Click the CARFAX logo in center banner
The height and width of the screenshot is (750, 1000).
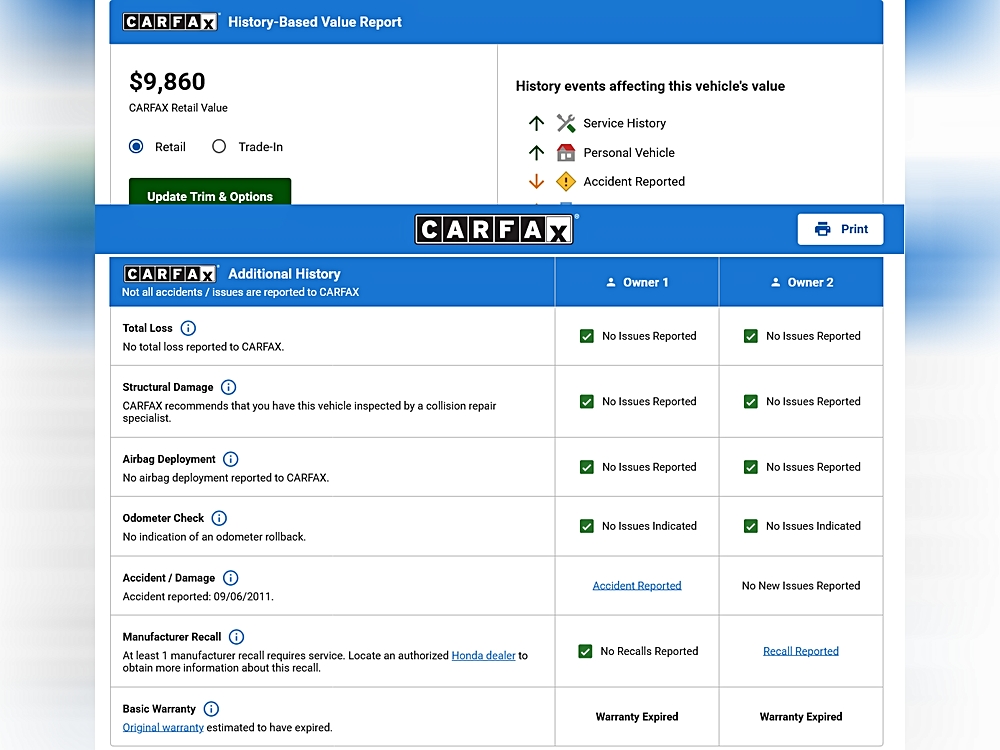[494, 230]
